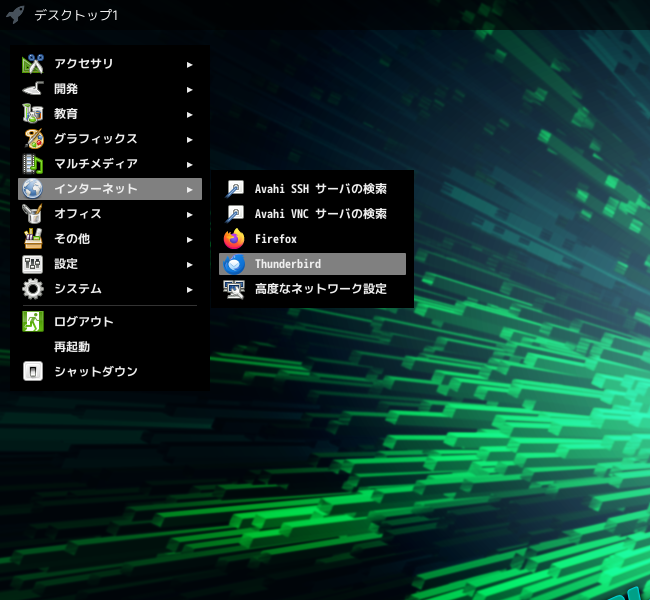Click the 高度なネットワーク設定 monitor icon
The image size is (650, 600).
(x=234, y=289)
